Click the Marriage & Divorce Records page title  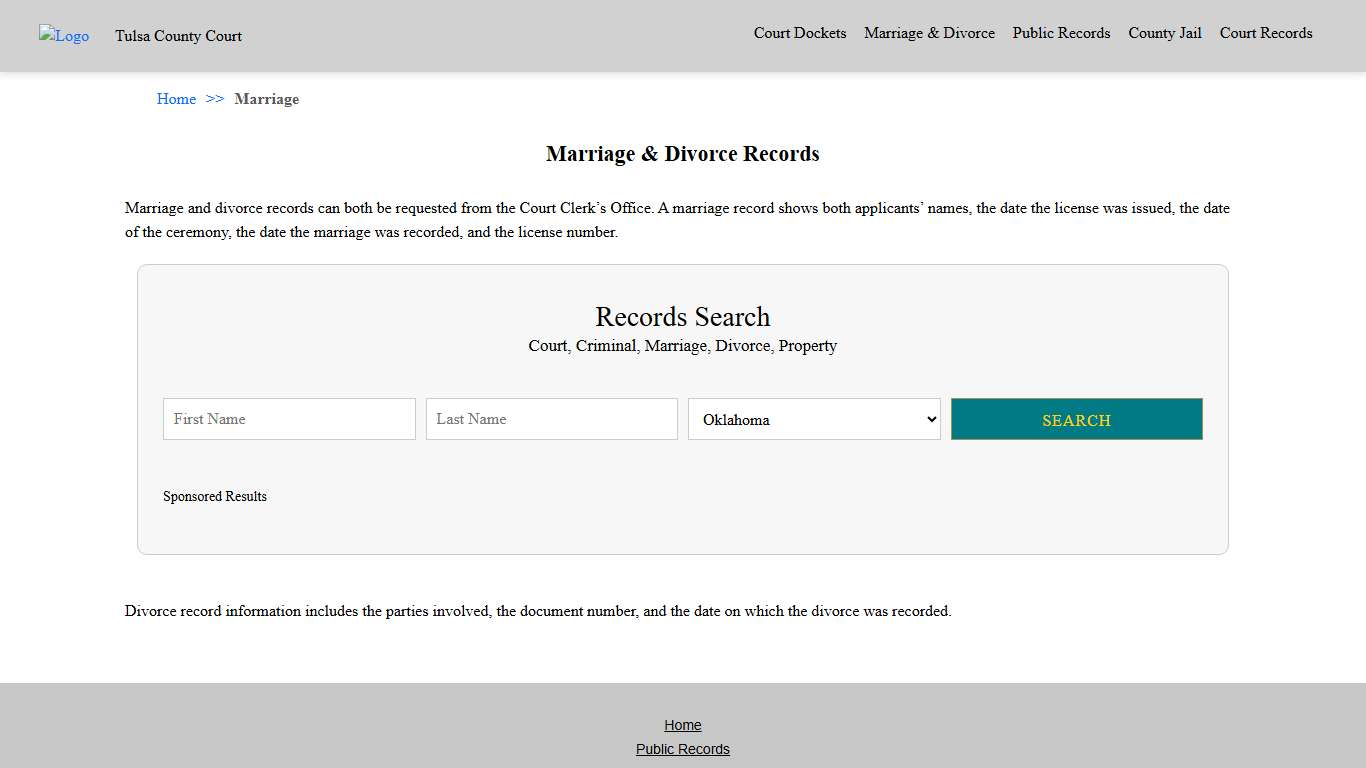(683, 154)
